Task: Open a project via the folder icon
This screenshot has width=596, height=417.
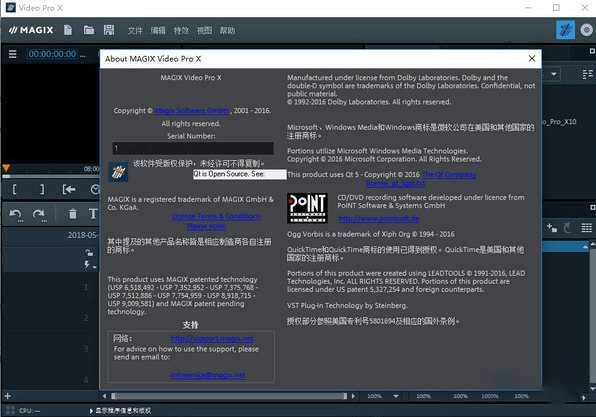Action: point(89,30)
